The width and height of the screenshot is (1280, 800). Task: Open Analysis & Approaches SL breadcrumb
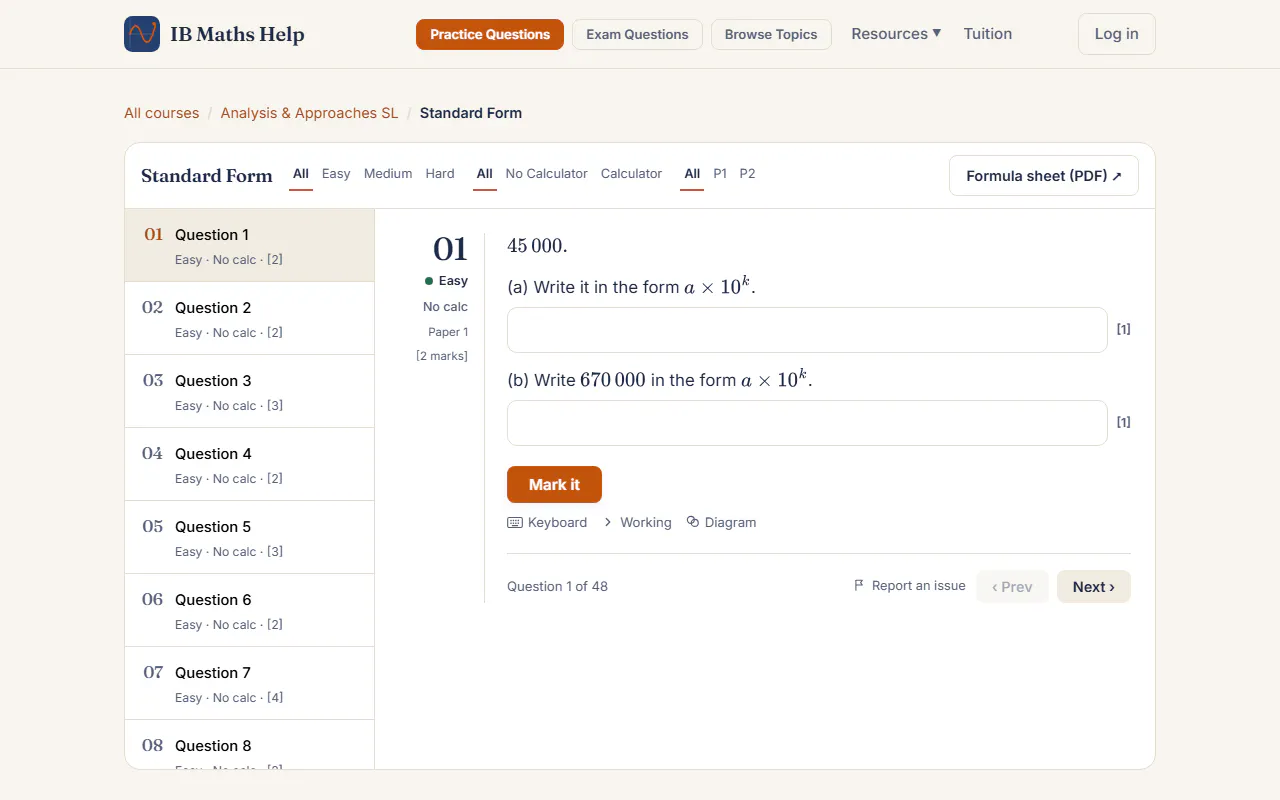(x=309, y=113)
